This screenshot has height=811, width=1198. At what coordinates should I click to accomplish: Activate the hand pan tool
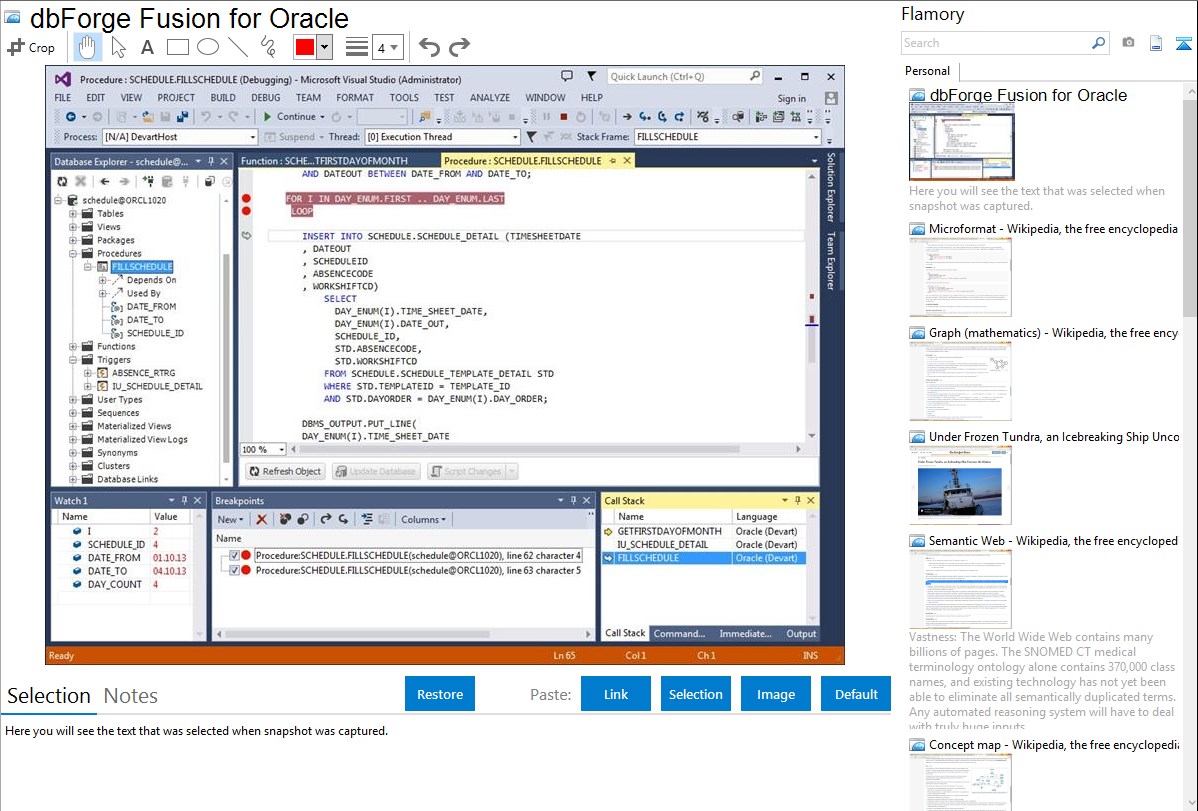(87, 47)
